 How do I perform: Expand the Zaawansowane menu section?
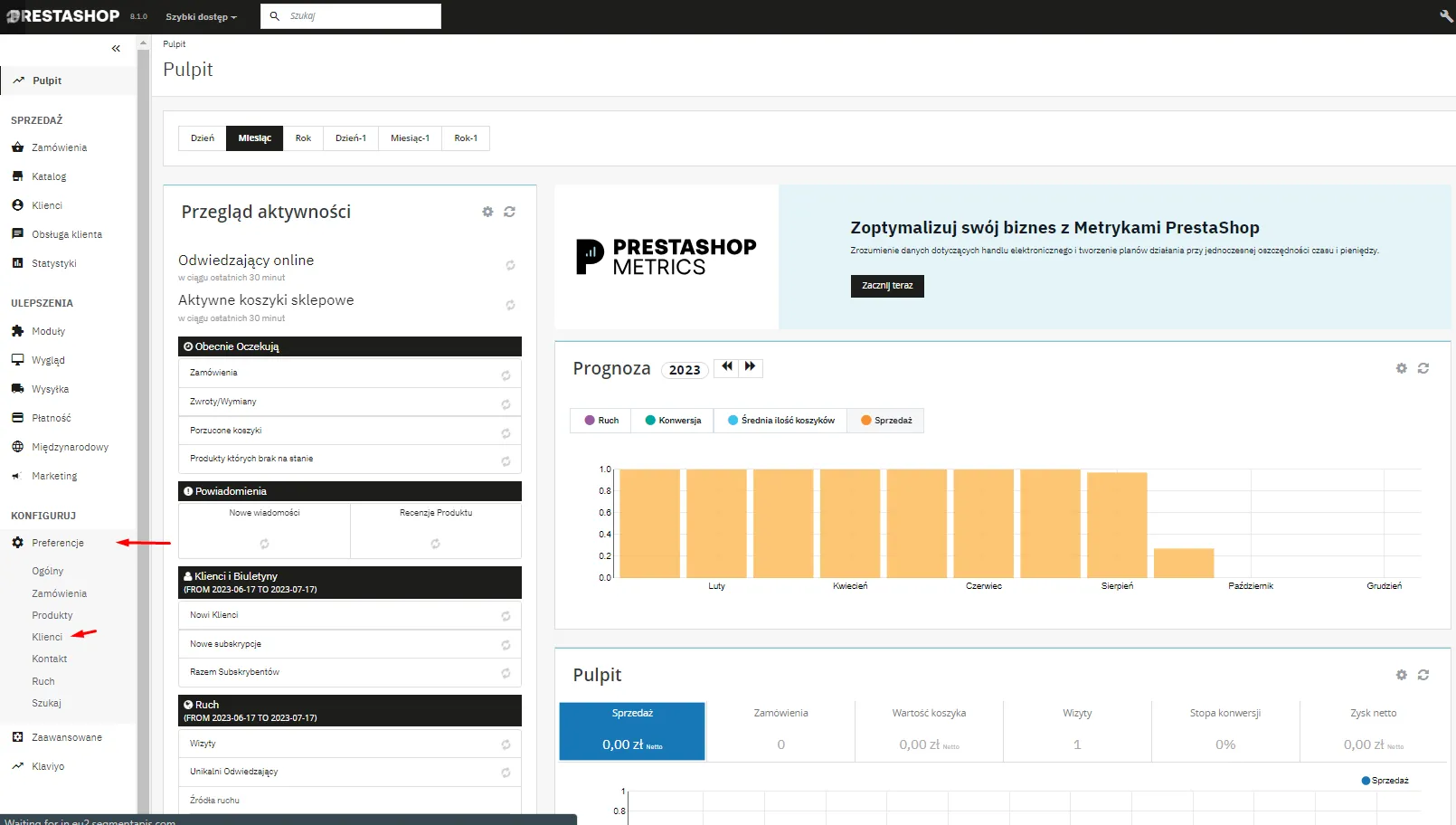(x=67, y=737)
